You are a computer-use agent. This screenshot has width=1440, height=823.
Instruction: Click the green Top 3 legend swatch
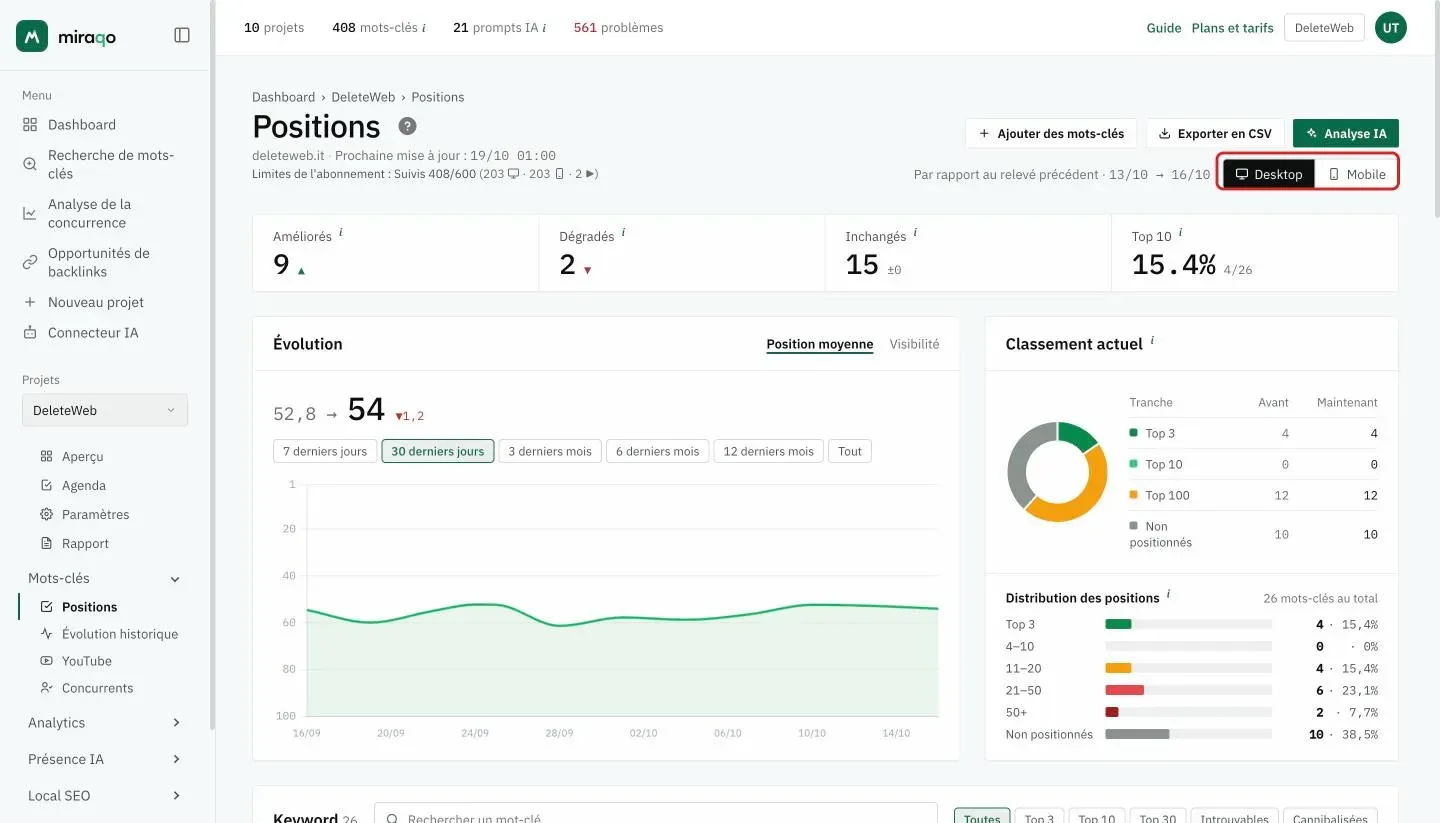(1133, 432)
